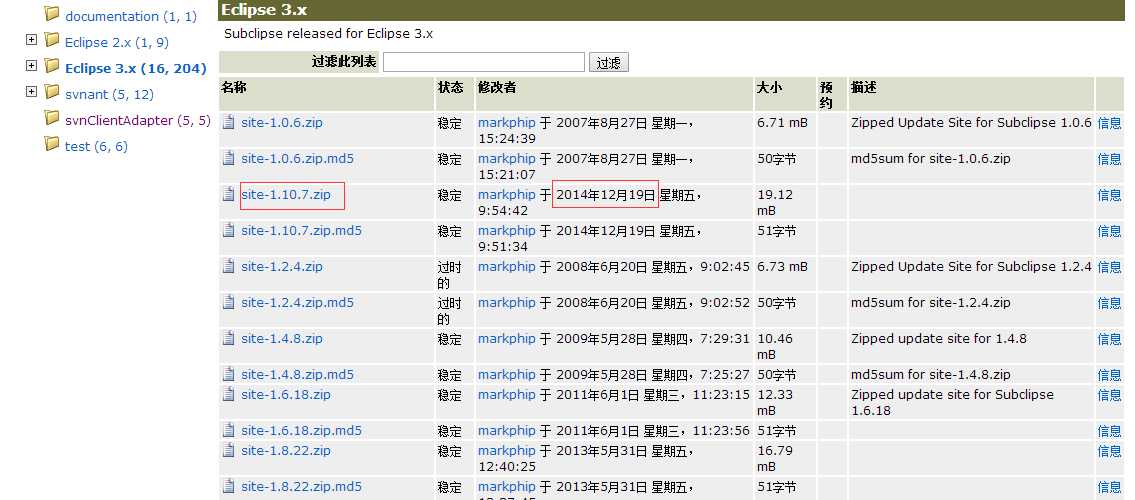
Task: Open 信息 link for site-1.2.4.zip
Action: coord(1109,268)
